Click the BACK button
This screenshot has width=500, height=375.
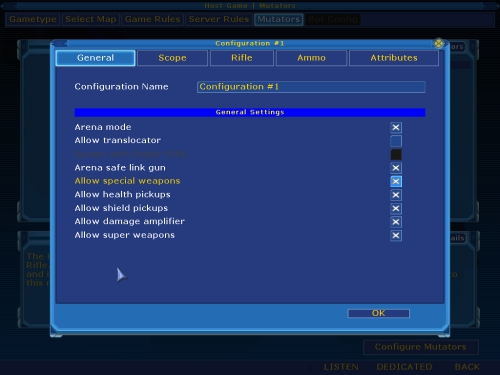point(467,367)
